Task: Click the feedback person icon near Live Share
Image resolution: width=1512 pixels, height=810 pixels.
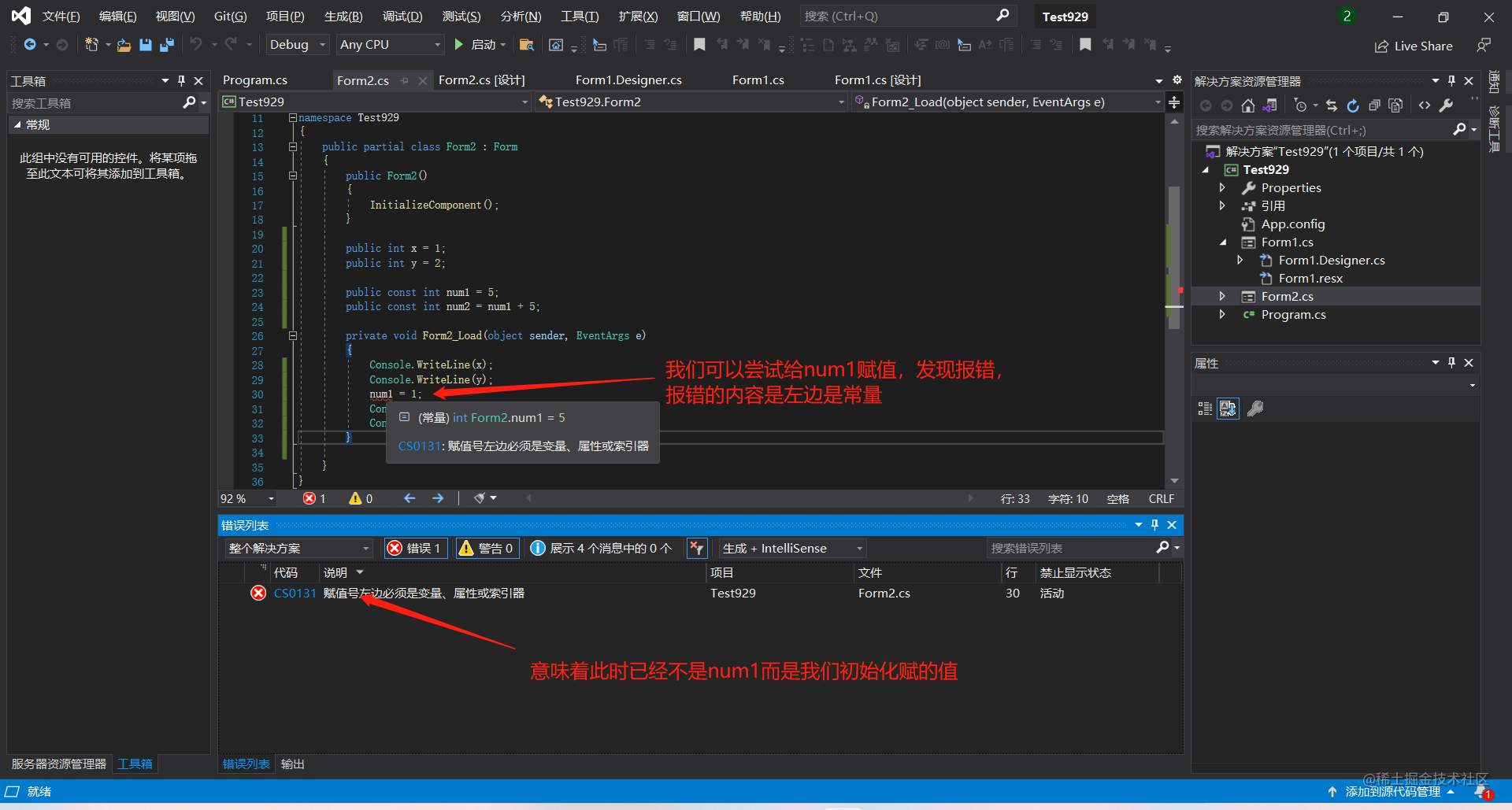Action: [x=1484, y=46]
